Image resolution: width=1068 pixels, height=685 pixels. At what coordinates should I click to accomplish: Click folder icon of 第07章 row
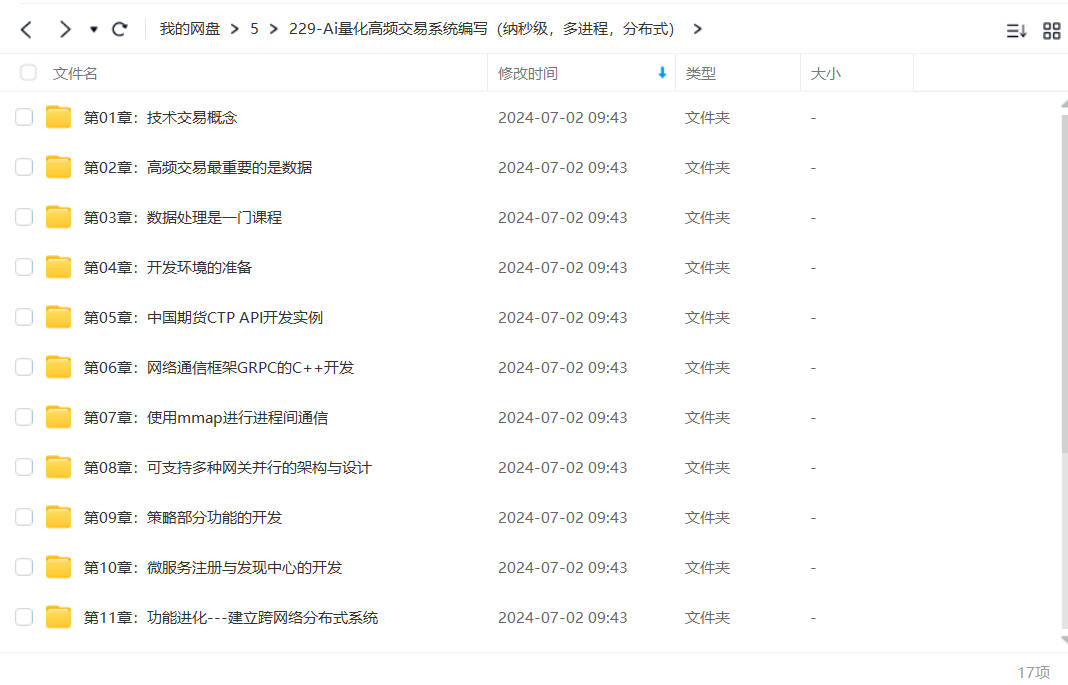pyautogui.click(x=59, y=417)
